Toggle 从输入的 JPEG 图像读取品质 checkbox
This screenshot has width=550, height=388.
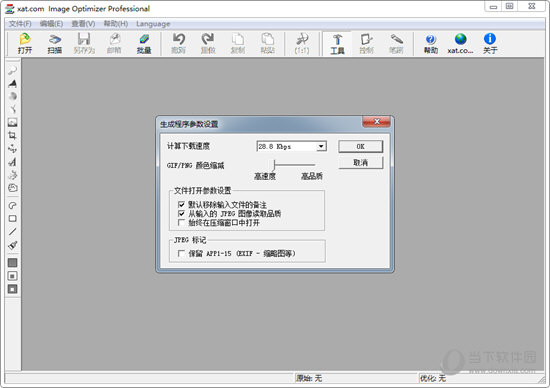tap(181, 213)
